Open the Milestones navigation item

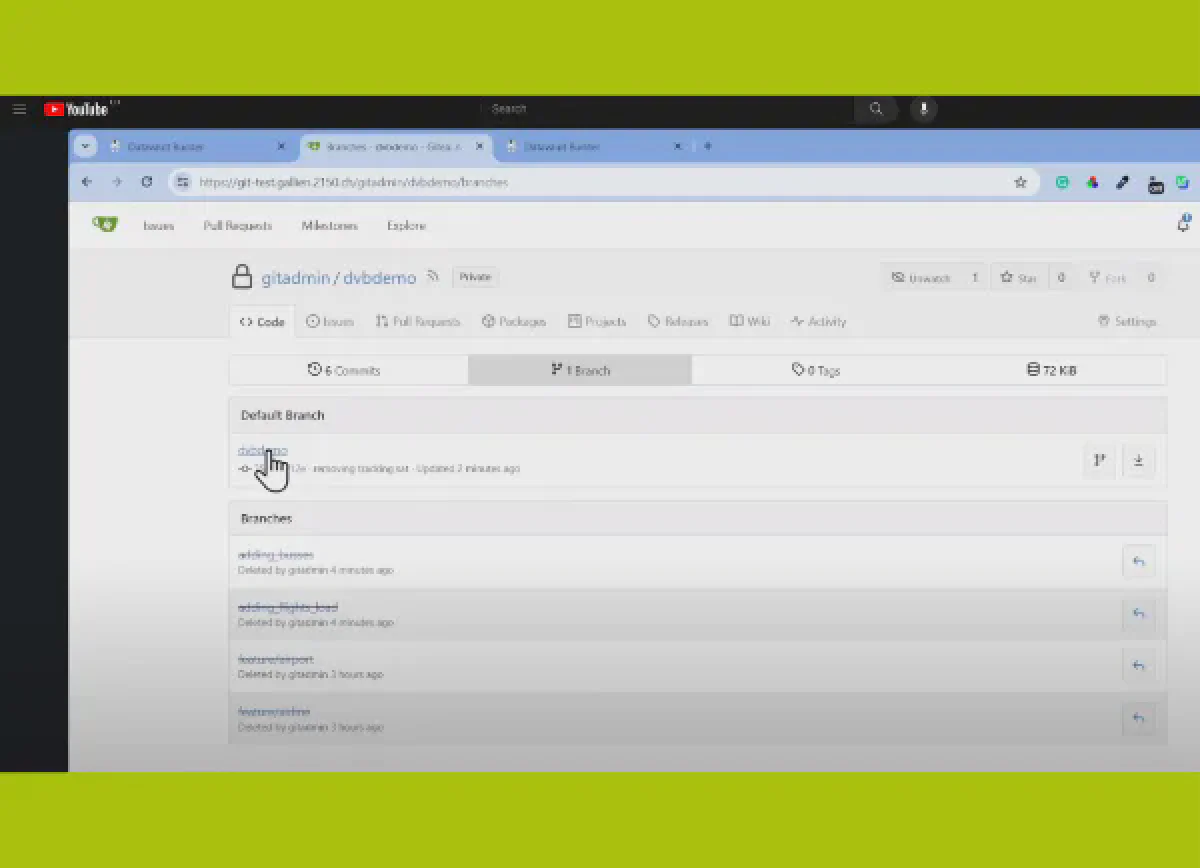[x=329, y=225]
